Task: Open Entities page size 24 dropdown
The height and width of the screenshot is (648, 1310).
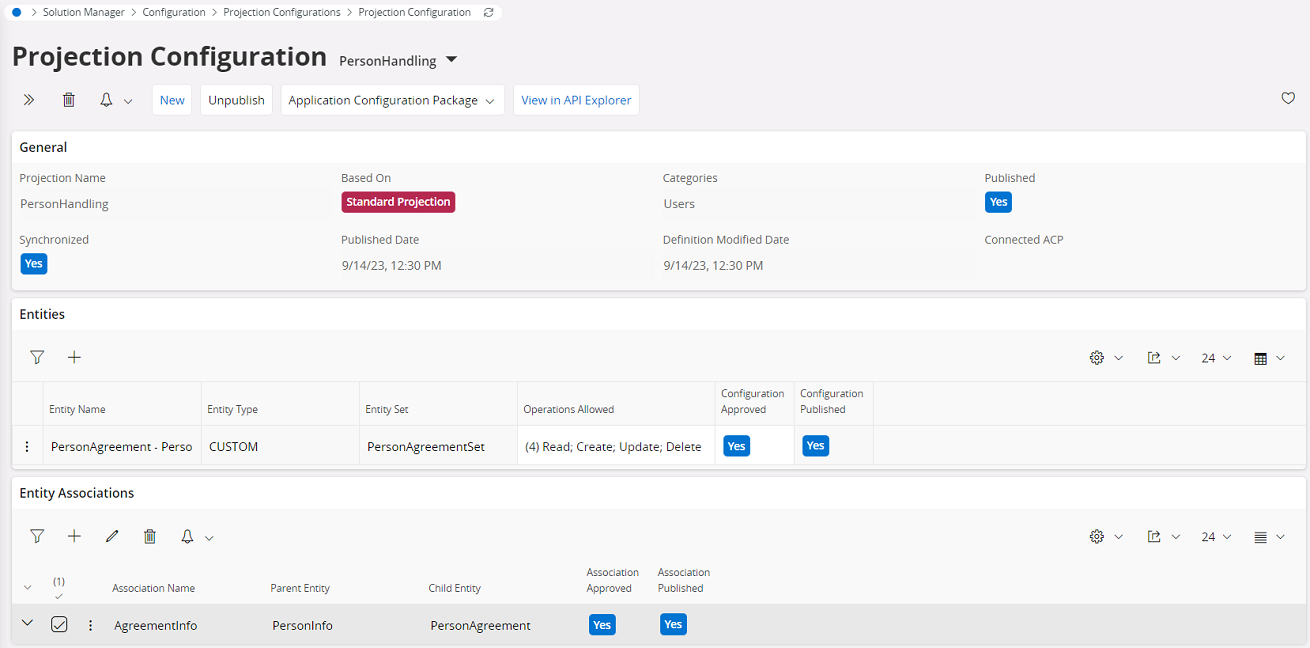Action: 1216,358
